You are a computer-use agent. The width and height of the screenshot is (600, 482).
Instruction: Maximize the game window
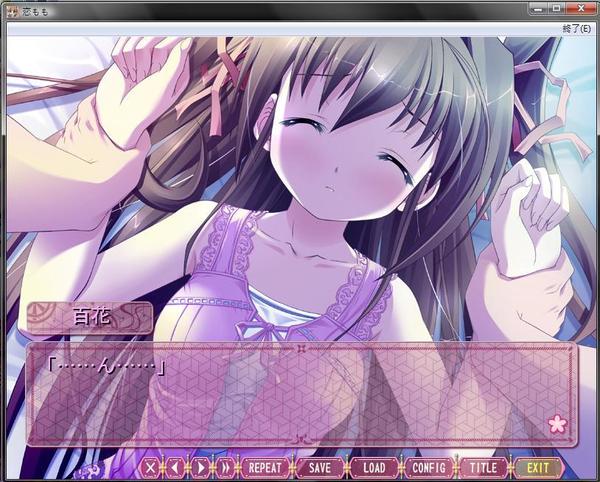coord(556,8)
